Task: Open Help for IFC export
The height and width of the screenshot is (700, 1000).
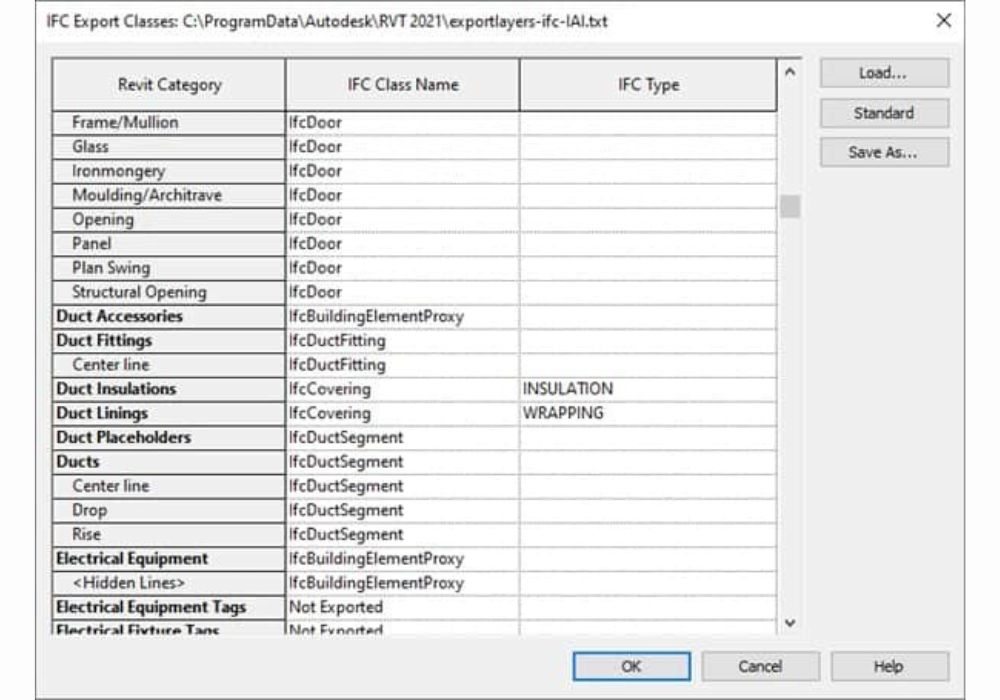Action: pyautogui.click(x=889, y=666)
